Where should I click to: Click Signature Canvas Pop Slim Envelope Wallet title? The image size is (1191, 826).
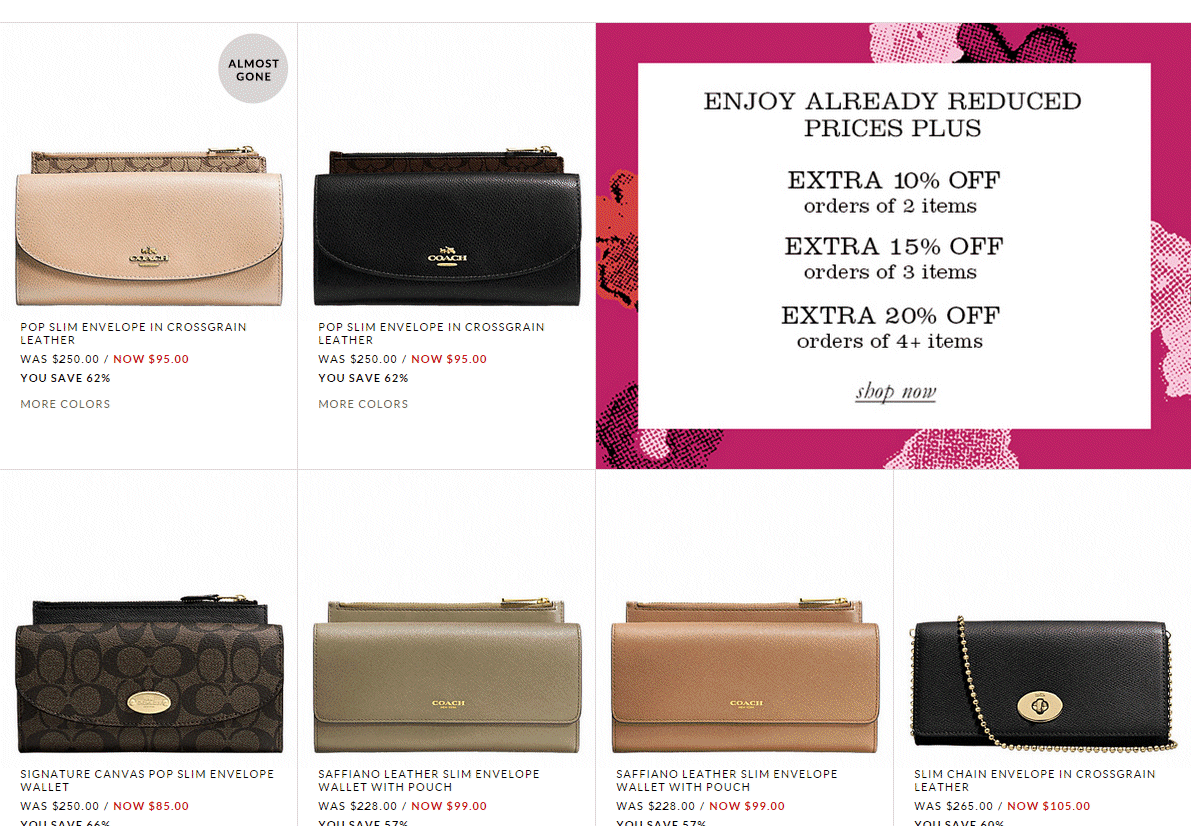147,780
